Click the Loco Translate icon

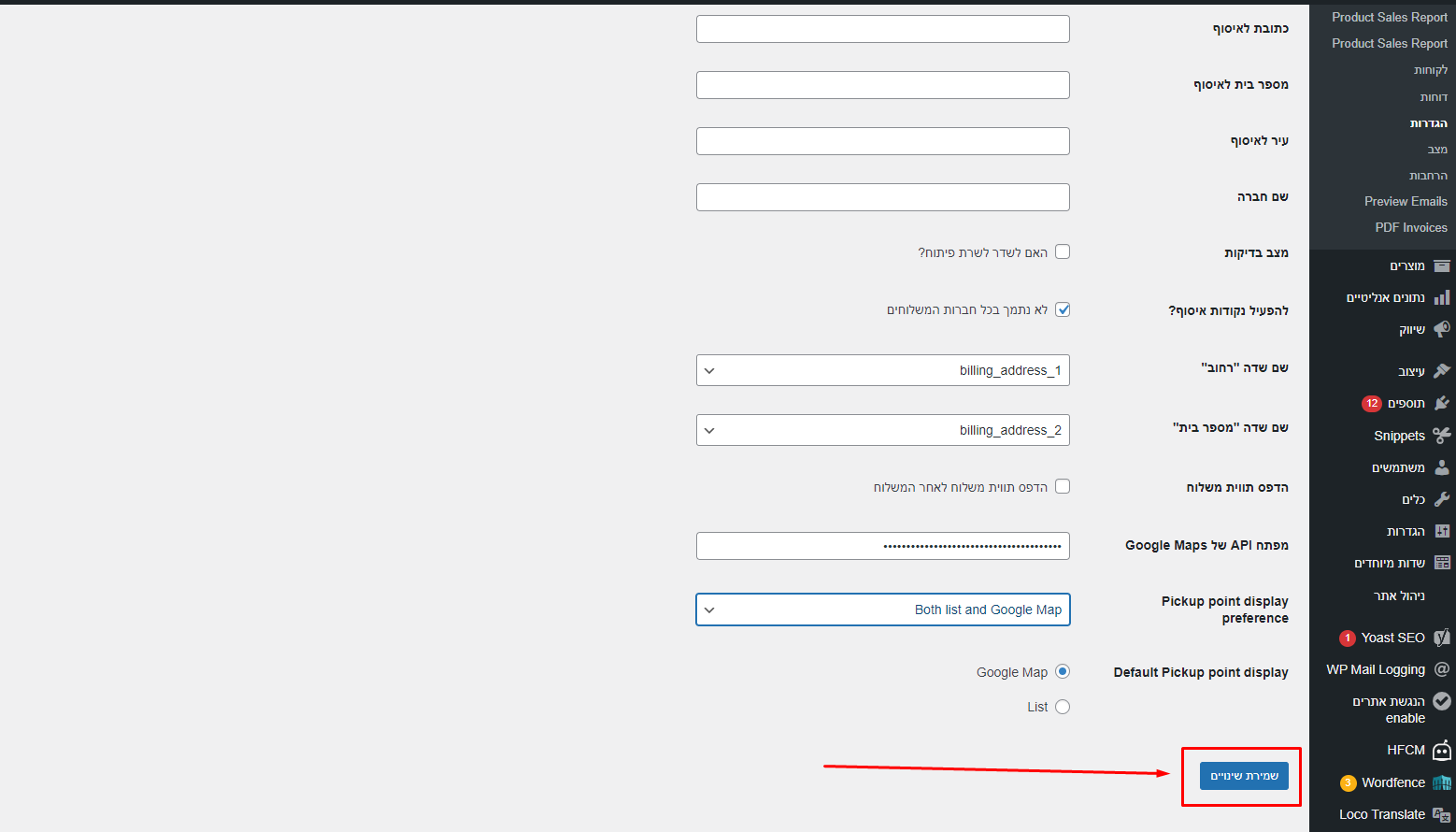click(1442, 814)
